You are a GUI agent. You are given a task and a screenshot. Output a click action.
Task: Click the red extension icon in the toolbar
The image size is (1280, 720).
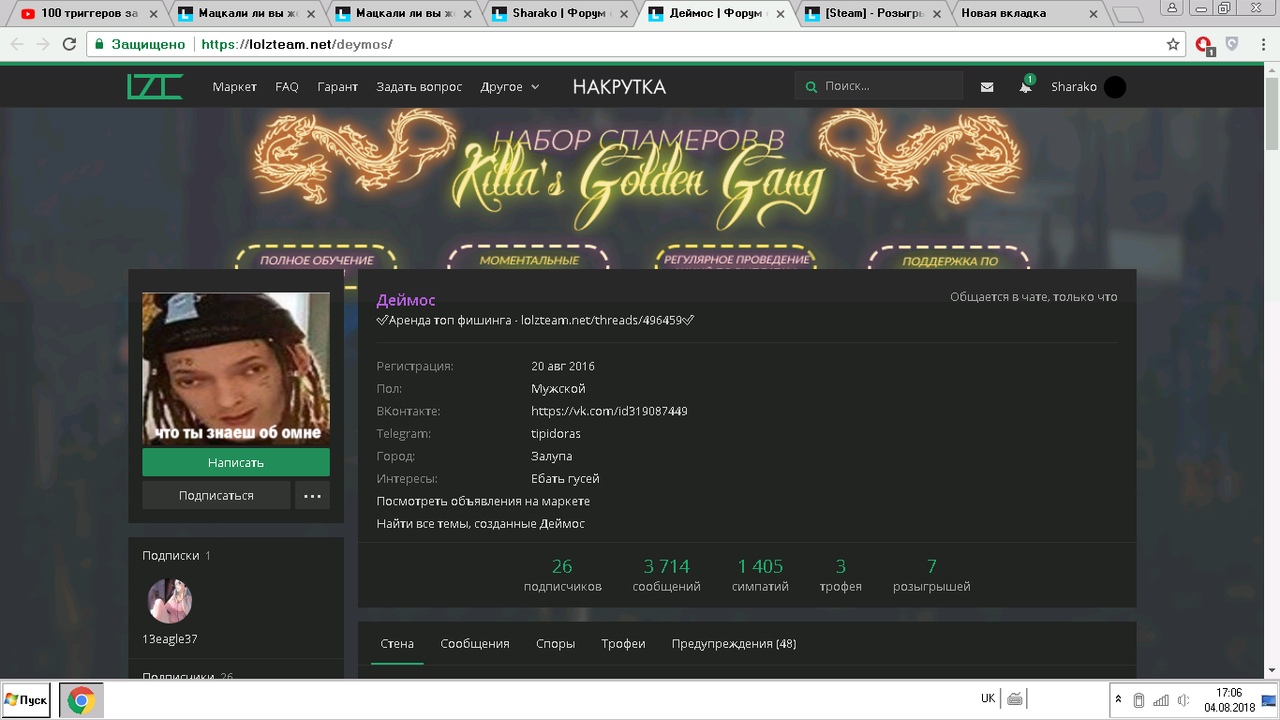(x=1204, y=44)
